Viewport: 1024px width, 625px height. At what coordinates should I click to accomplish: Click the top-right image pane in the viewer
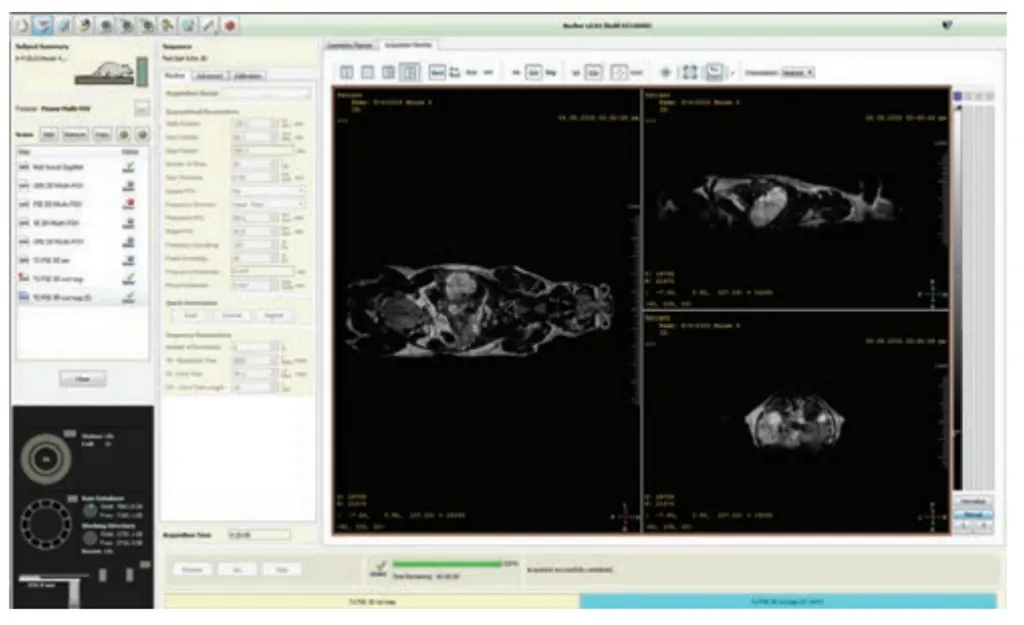coord(796,199)
